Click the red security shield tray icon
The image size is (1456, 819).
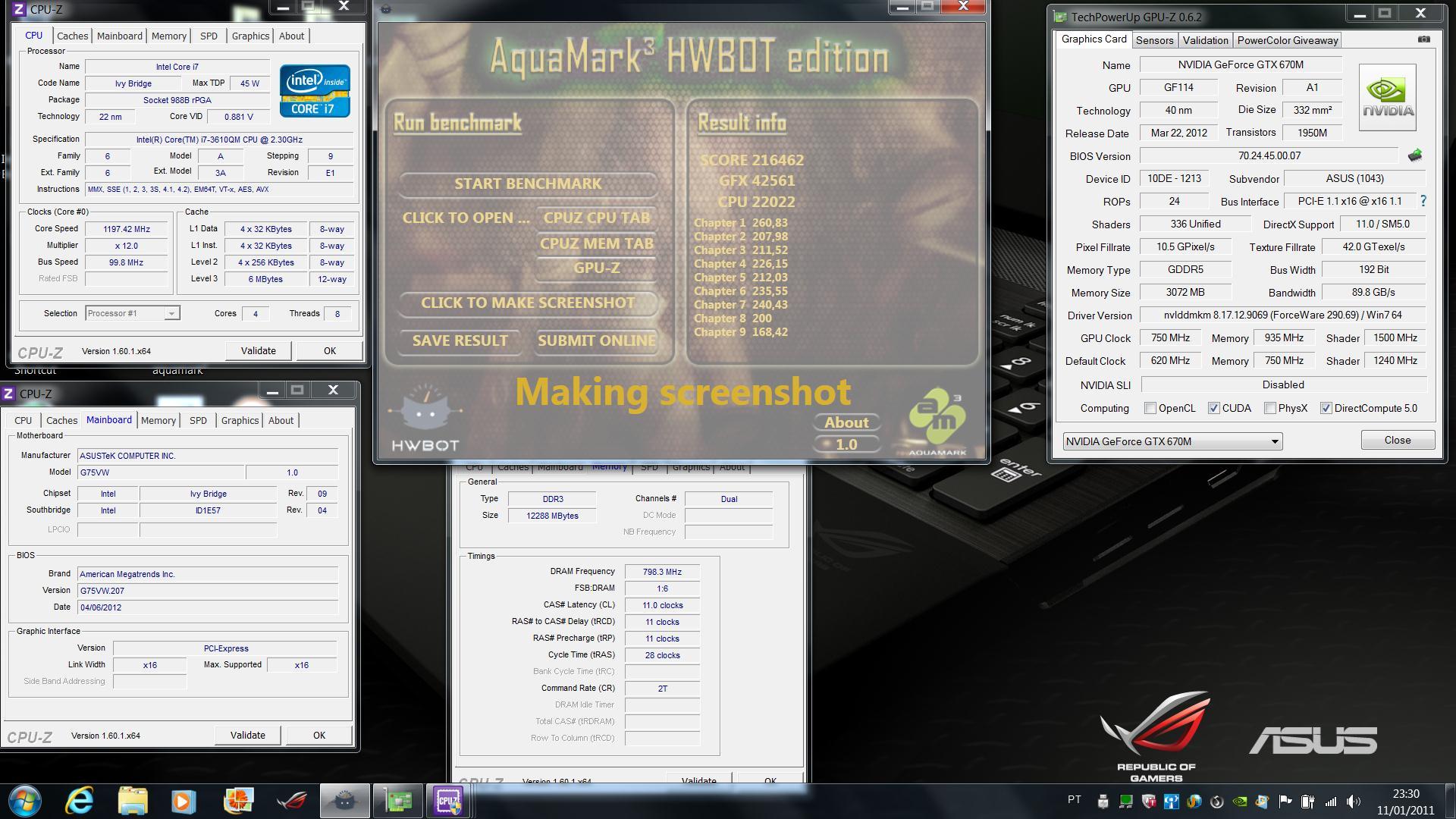pyautogui.click(x=1149, y=801)
